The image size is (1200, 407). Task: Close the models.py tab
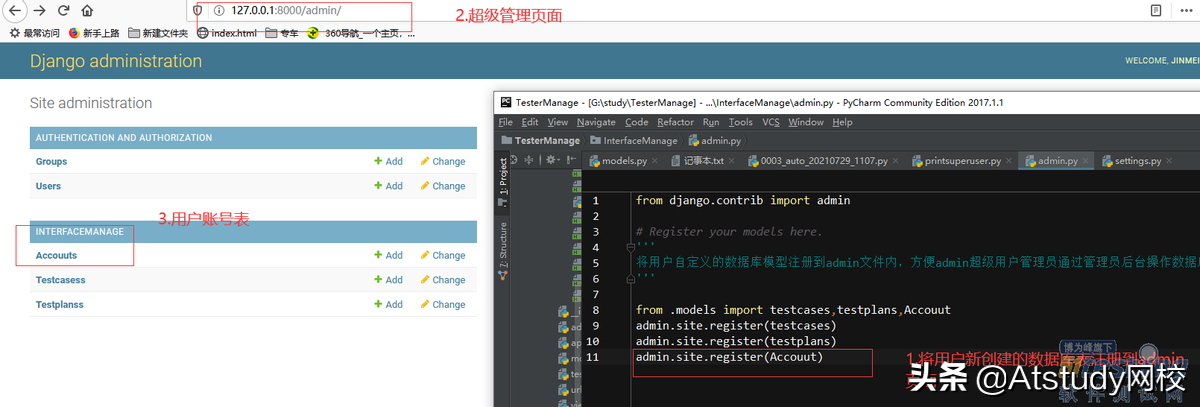tap(656, 161)
